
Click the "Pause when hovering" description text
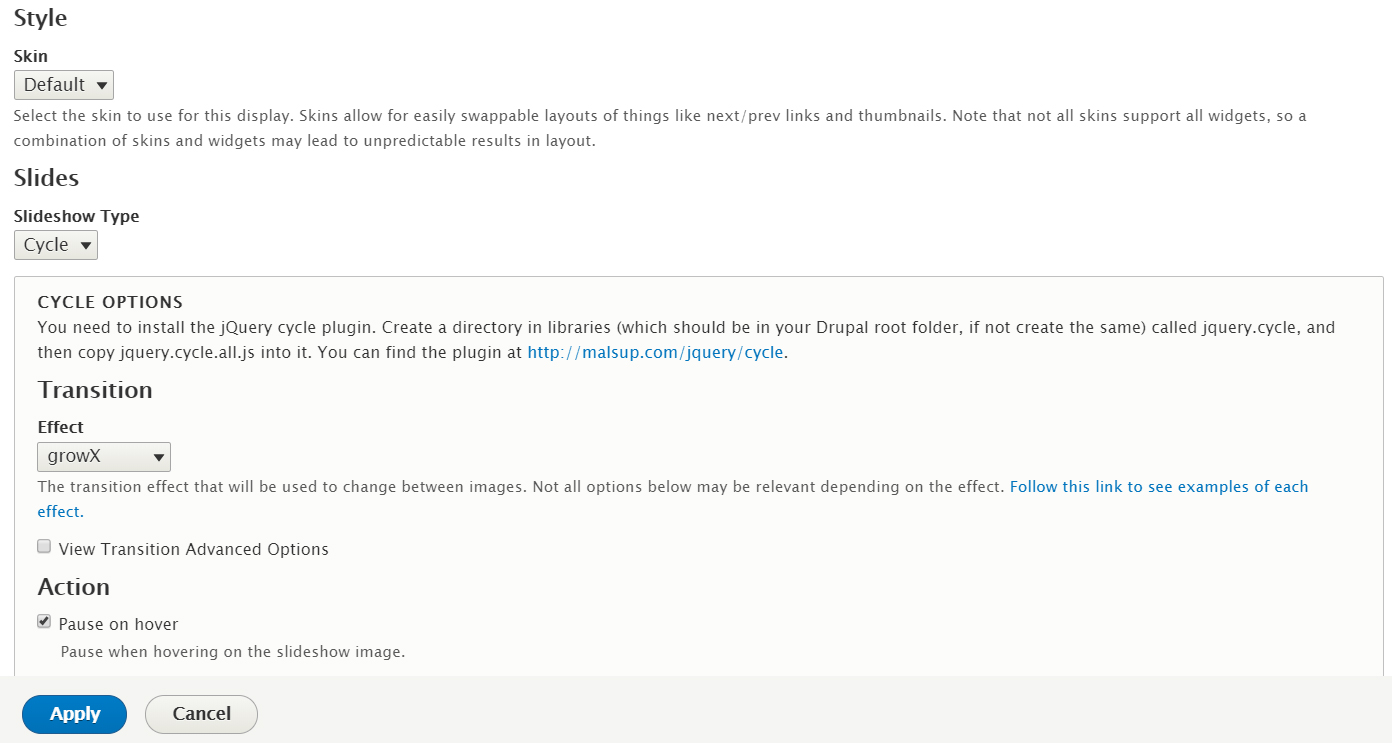233,652
